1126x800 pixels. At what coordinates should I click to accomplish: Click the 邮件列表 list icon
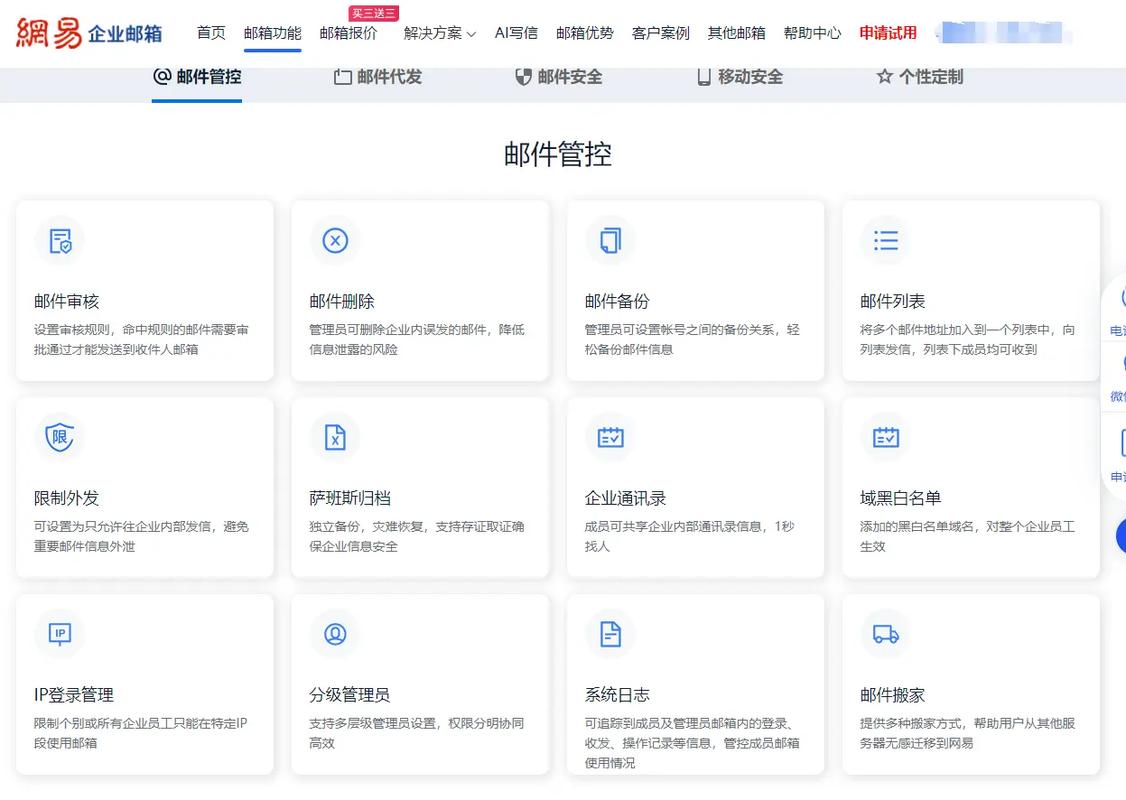pyautogui.click(x=885, y=240)
